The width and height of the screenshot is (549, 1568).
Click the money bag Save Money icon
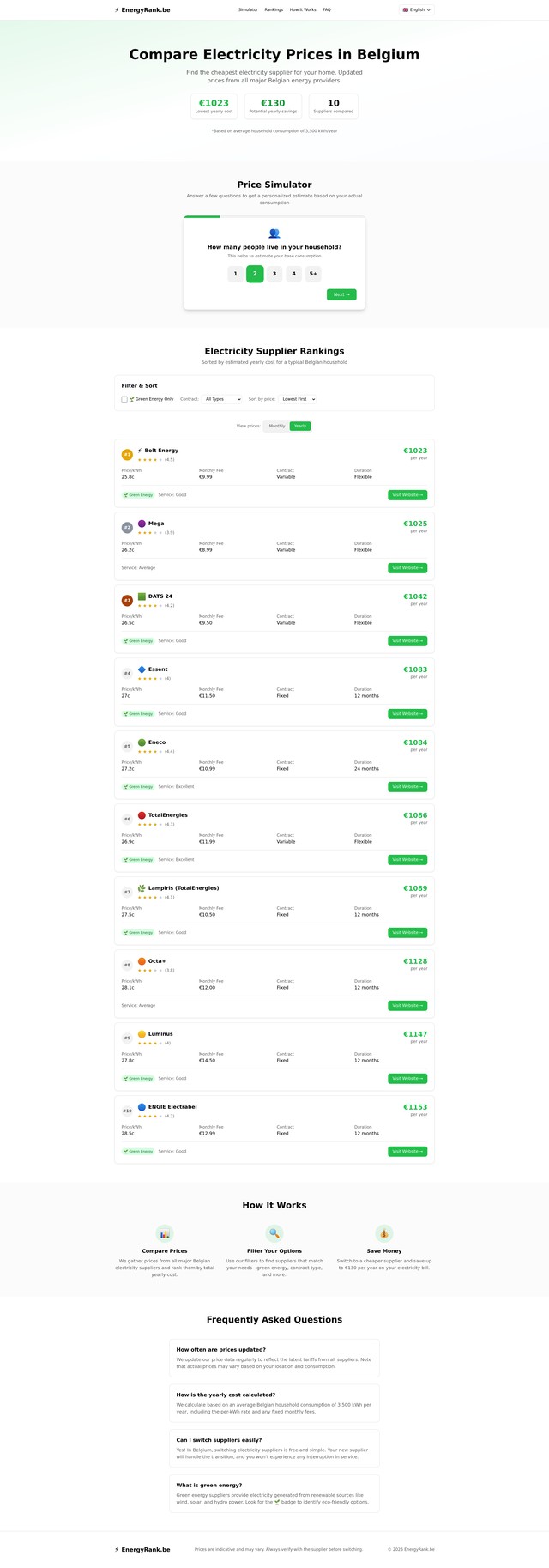click(384, 1233)
